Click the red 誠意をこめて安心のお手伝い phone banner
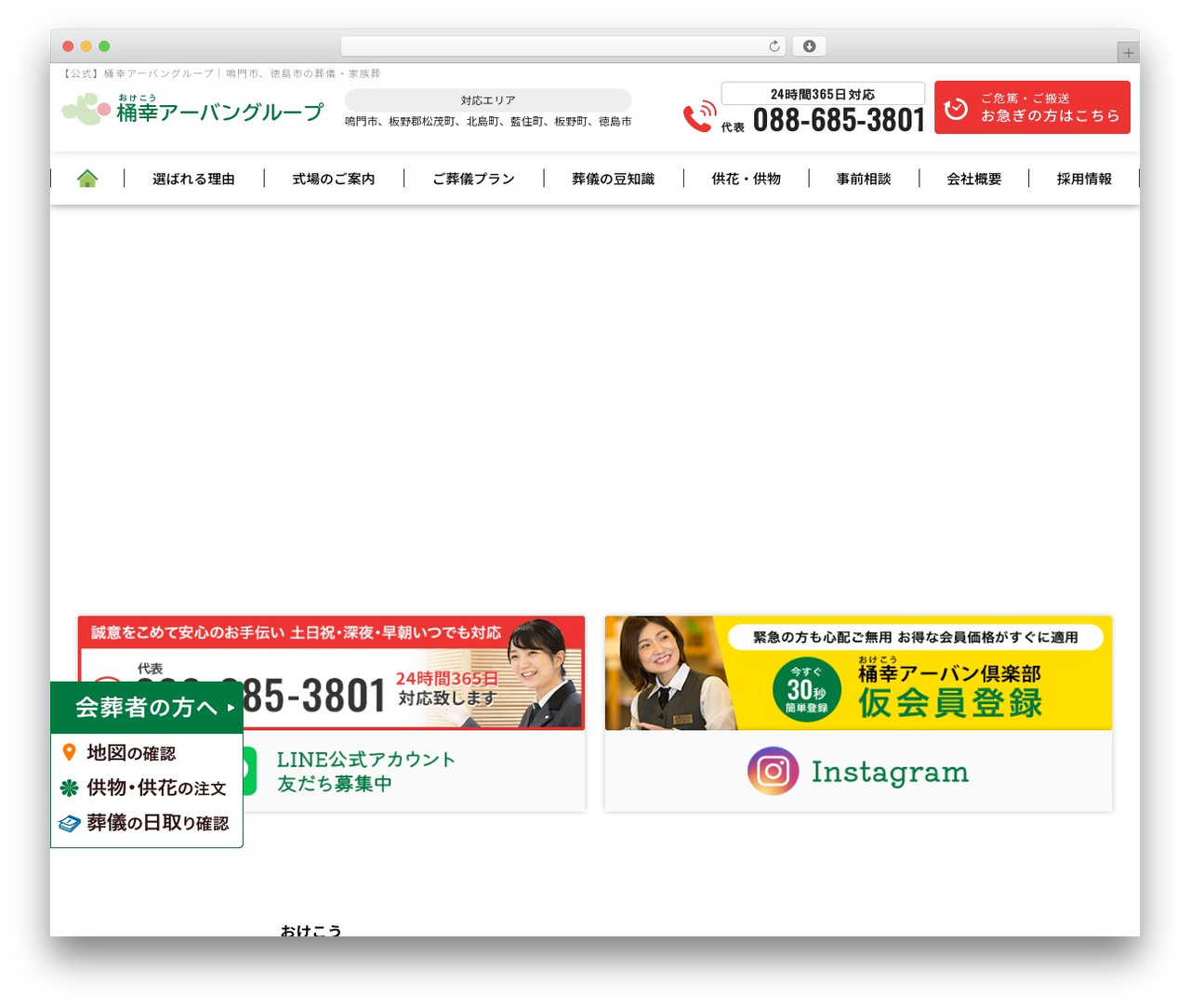This screenshot has height=1008, width=1190. 332,672
